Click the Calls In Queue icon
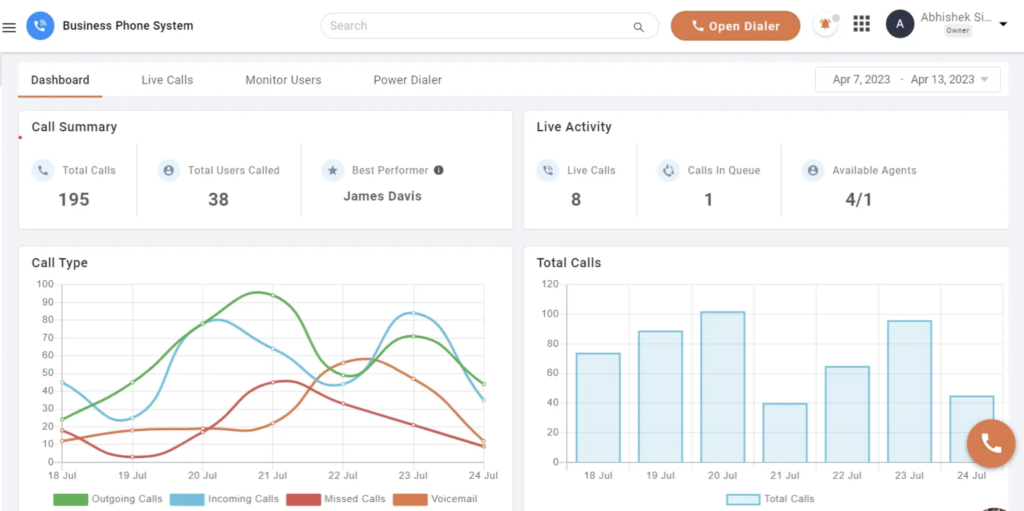 pos(668,171)
